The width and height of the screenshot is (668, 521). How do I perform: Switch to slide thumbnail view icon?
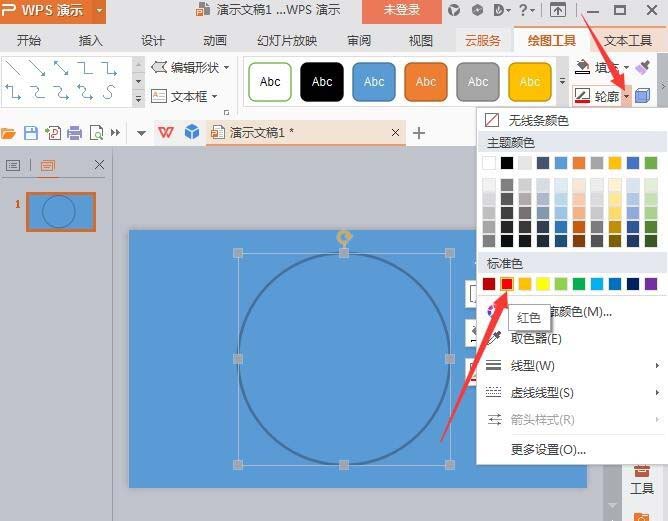47,165
